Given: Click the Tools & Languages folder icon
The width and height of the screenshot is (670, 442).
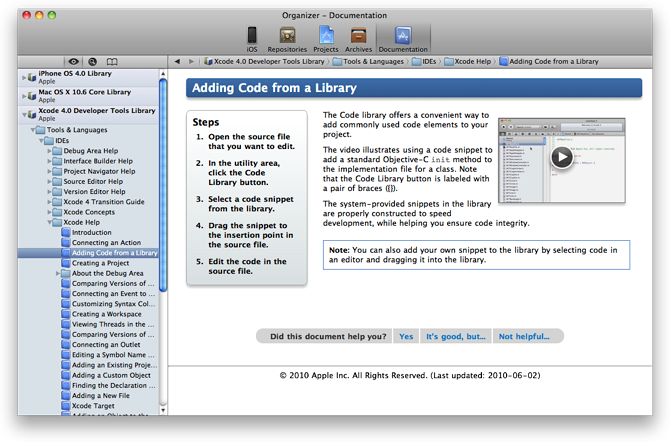Looking at the screenshot, I should 41,130.
